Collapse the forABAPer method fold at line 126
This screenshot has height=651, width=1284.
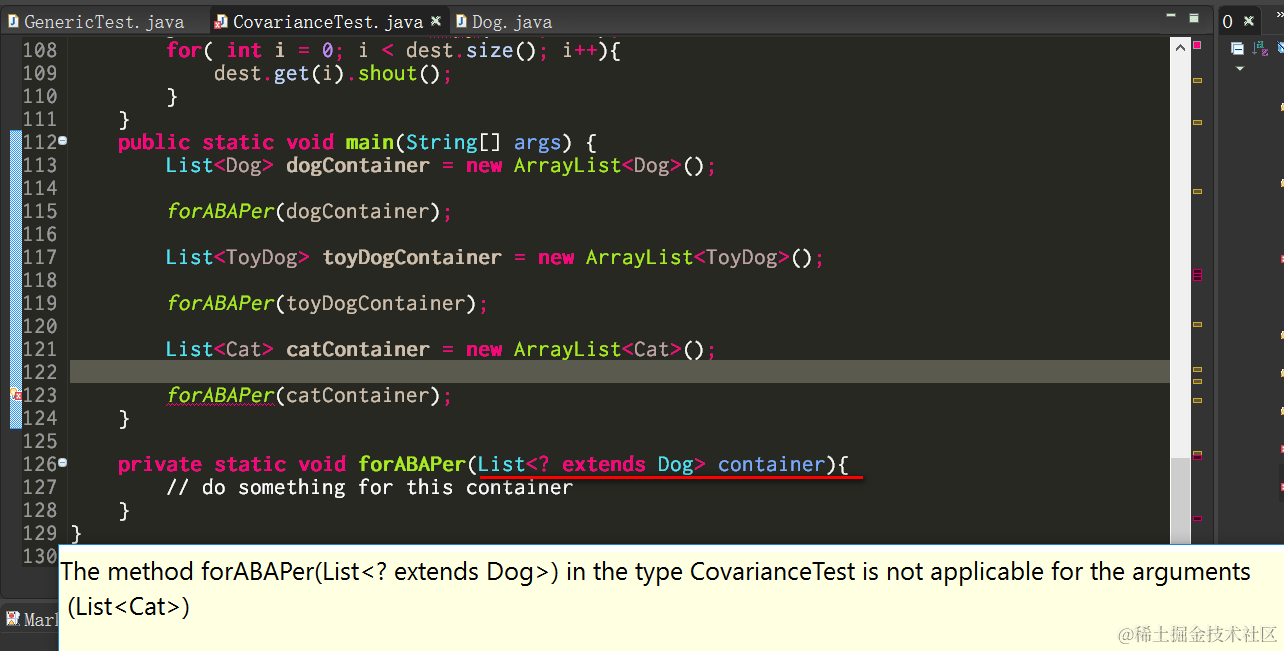(x=62, y=463)
